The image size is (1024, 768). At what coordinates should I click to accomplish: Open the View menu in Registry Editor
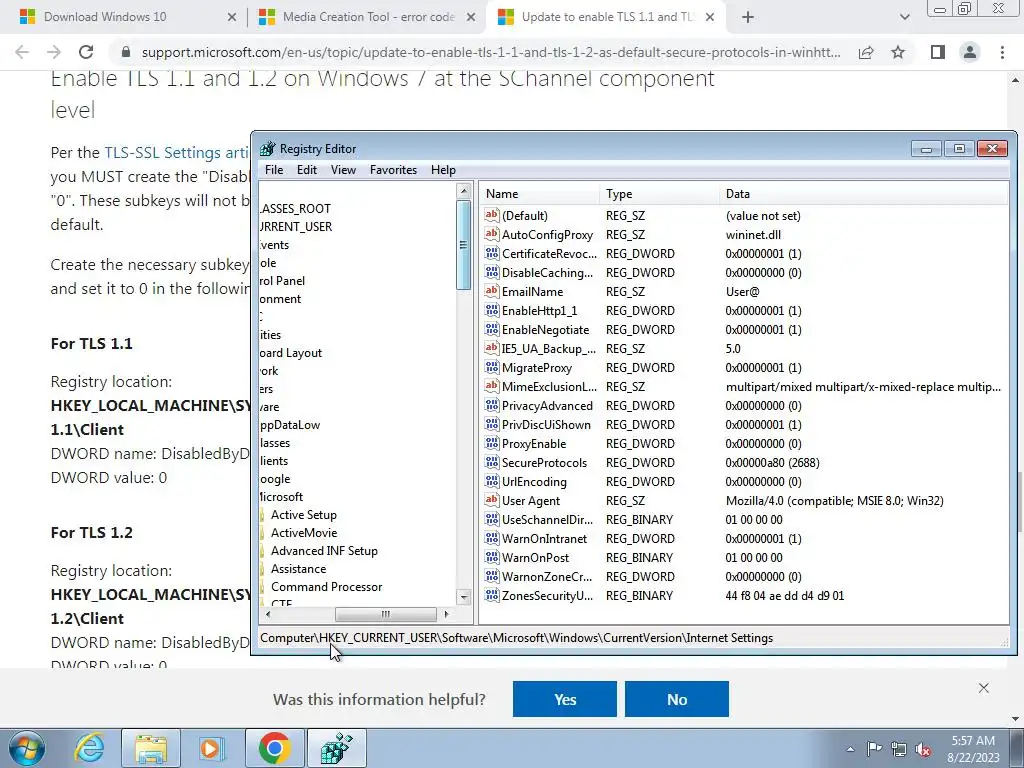click(344, 170)
